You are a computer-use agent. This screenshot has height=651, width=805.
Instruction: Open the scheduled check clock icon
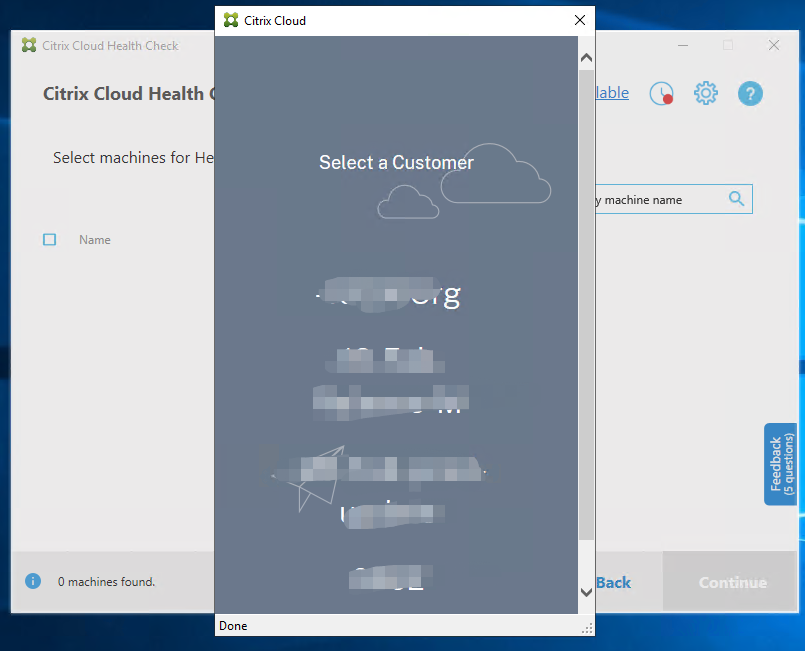[x=661, y=94]
